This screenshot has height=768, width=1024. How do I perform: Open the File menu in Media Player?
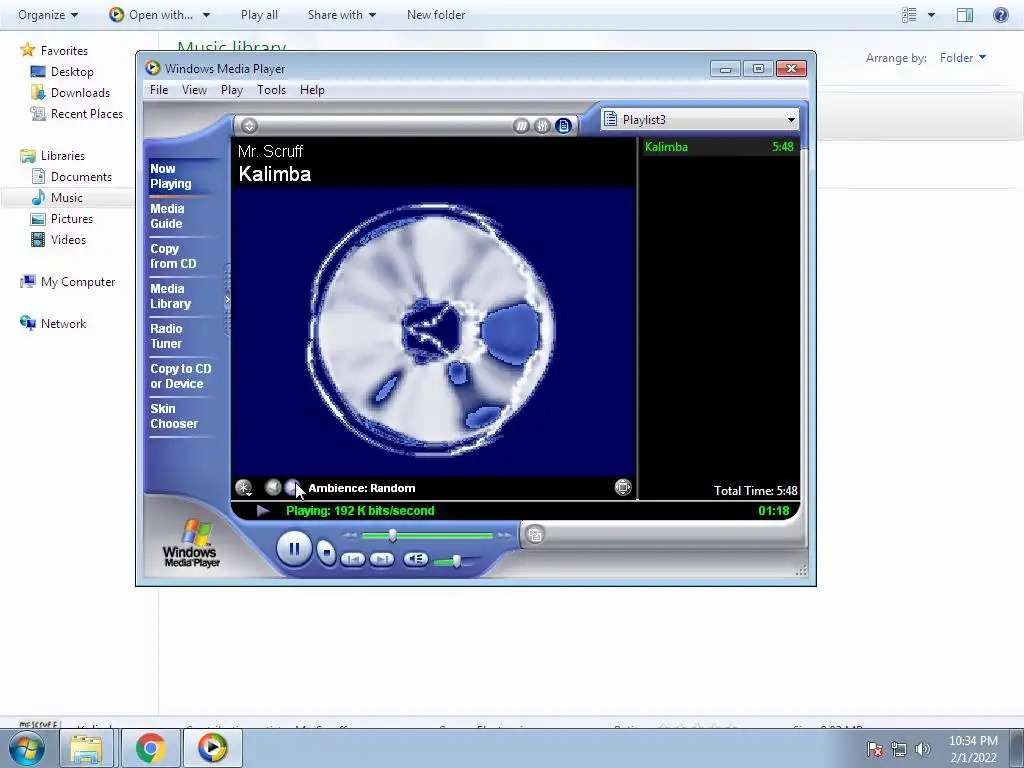pos(159,89)
